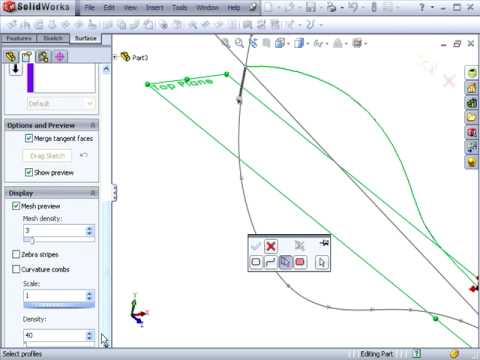This screenshot has width=480, height=360.
Task: Open the File menu
Action: (89, 7)
